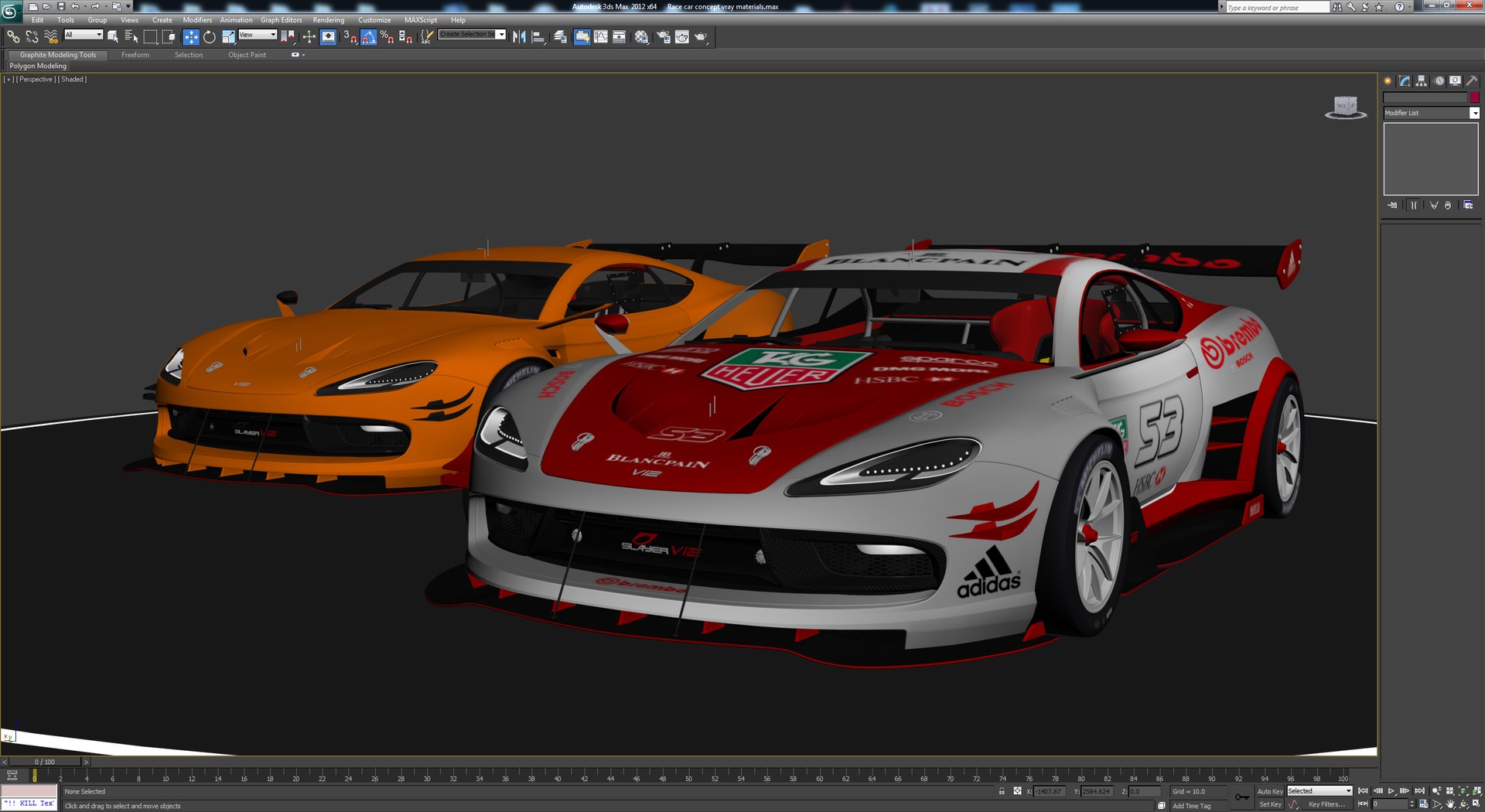Toggle Angle Snap on the toolbar

pyautogui.click(x=368, y=36)
